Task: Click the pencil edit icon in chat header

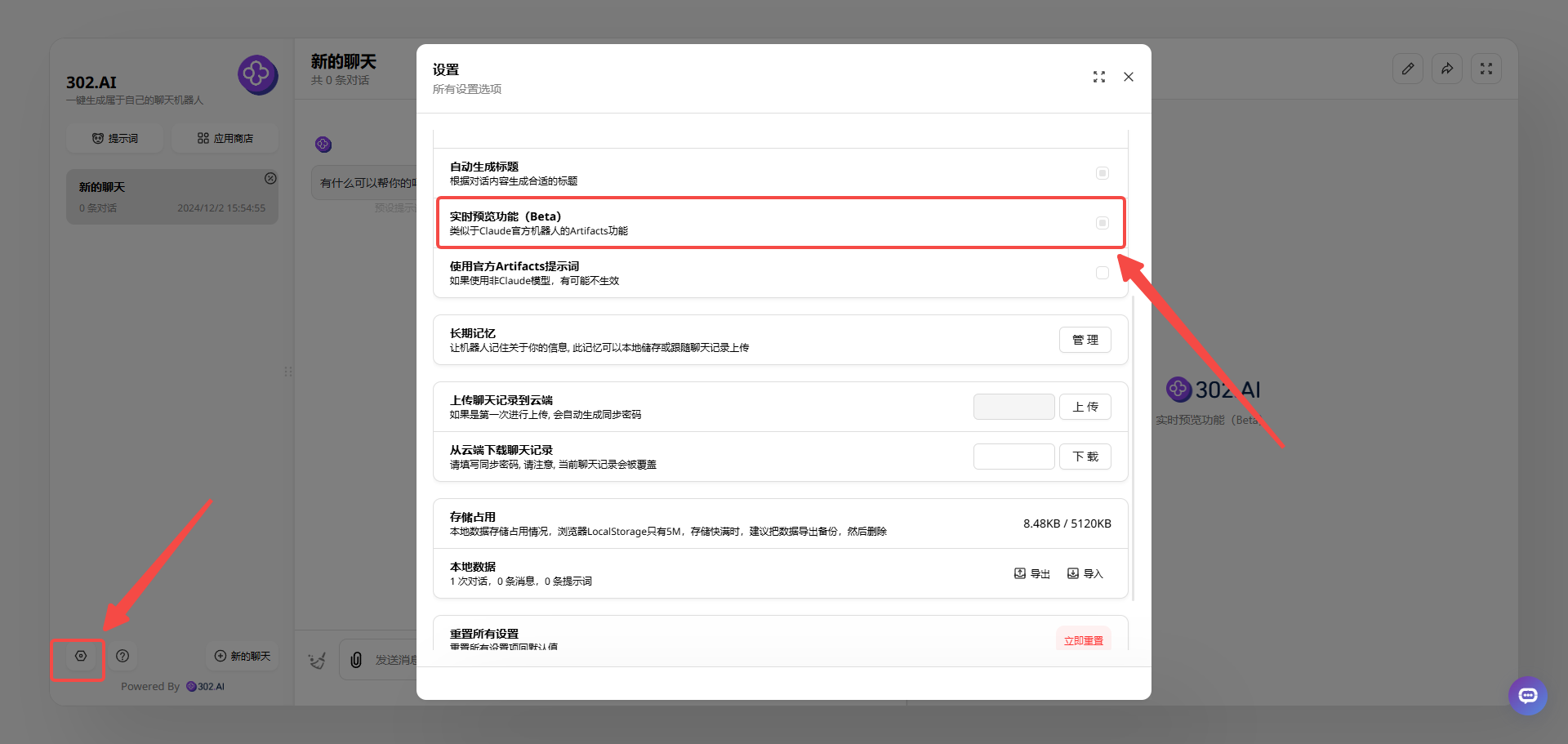Action: (x=1408, y=69)
